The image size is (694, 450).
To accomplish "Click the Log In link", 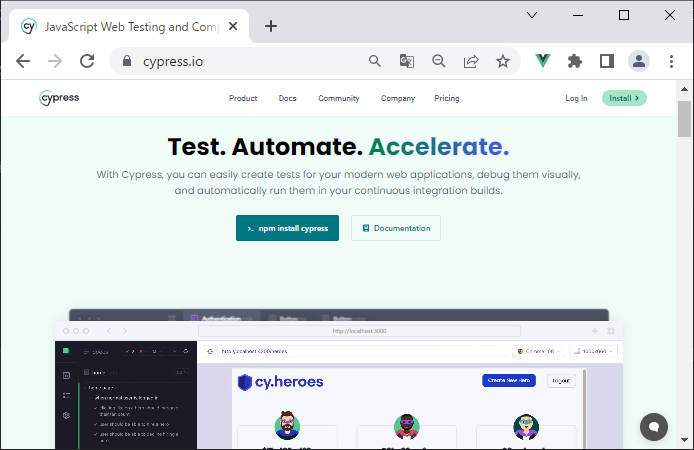I will pyautogui.click(x=576, y=98).
